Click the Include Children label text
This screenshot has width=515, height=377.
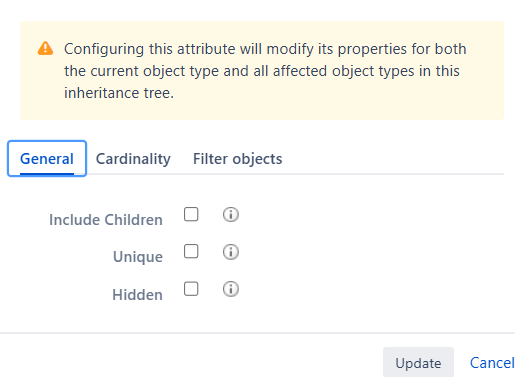coord(106,220)
